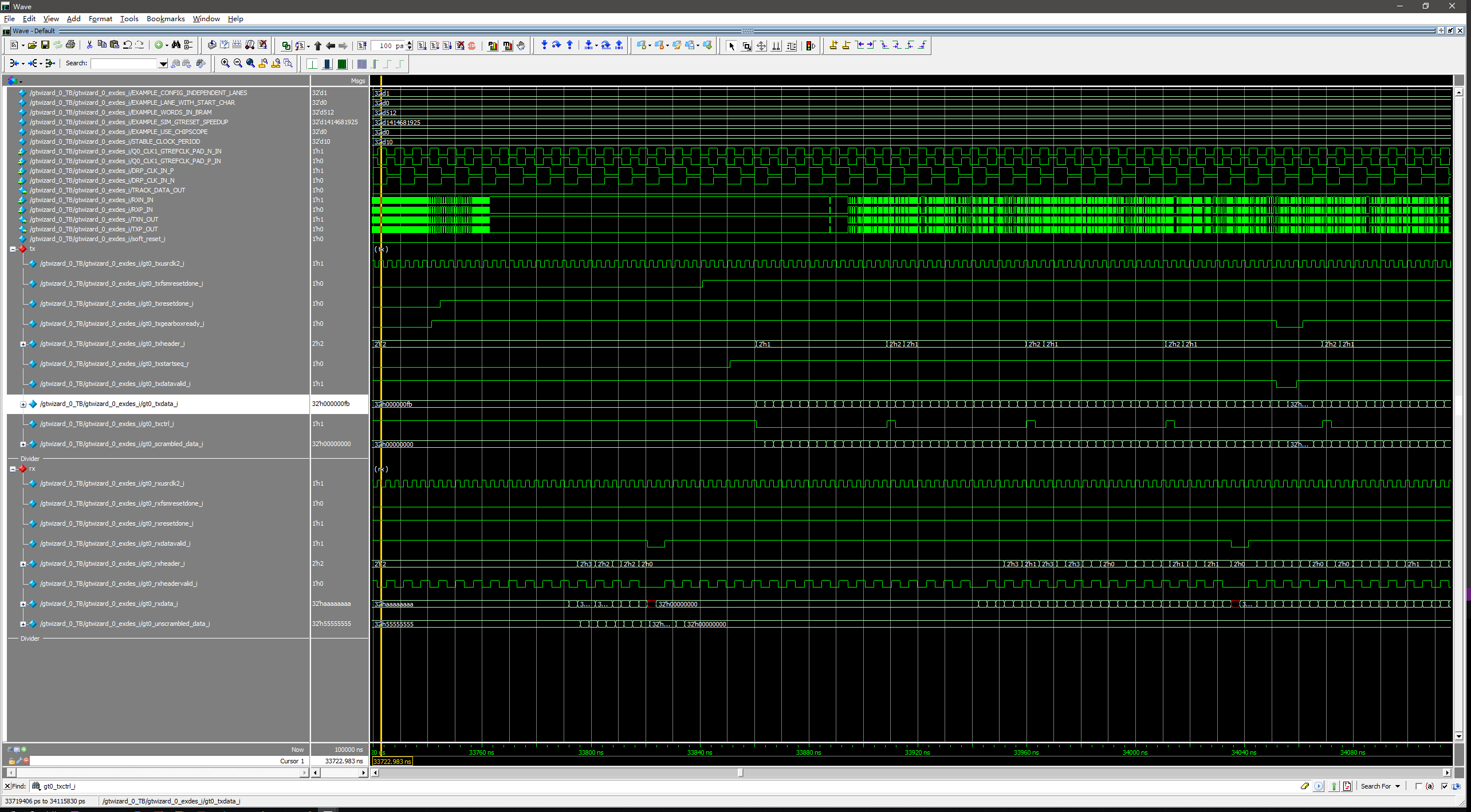Increment the 100 ps run length stepper
The height and width of the screenshot is (812, 1471).
409,43
